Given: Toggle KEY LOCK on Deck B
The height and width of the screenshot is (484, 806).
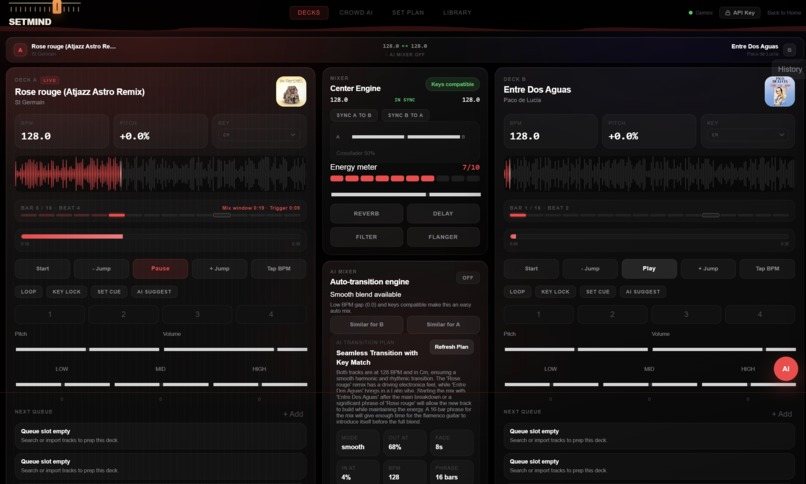Looking at the screenshot, I should tap(555, 292).
